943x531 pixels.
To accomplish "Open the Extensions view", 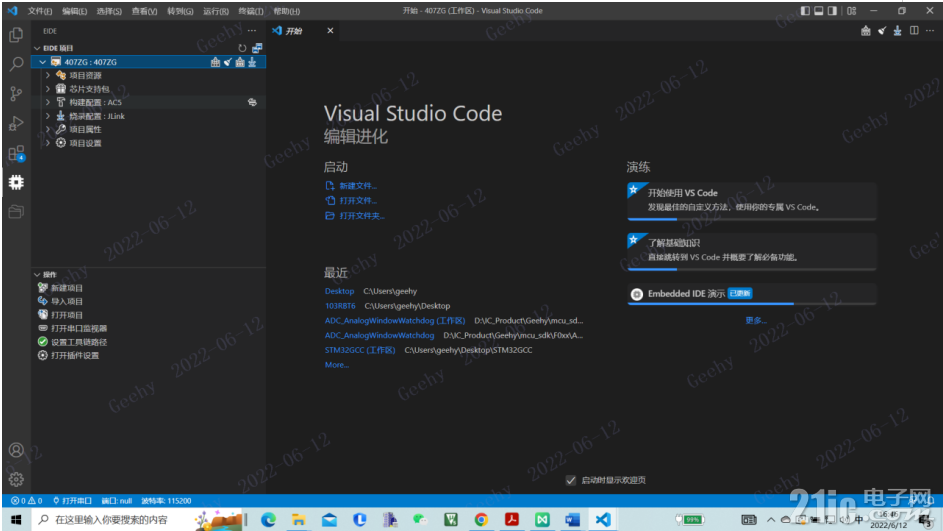I will click(x=16, y=153).
